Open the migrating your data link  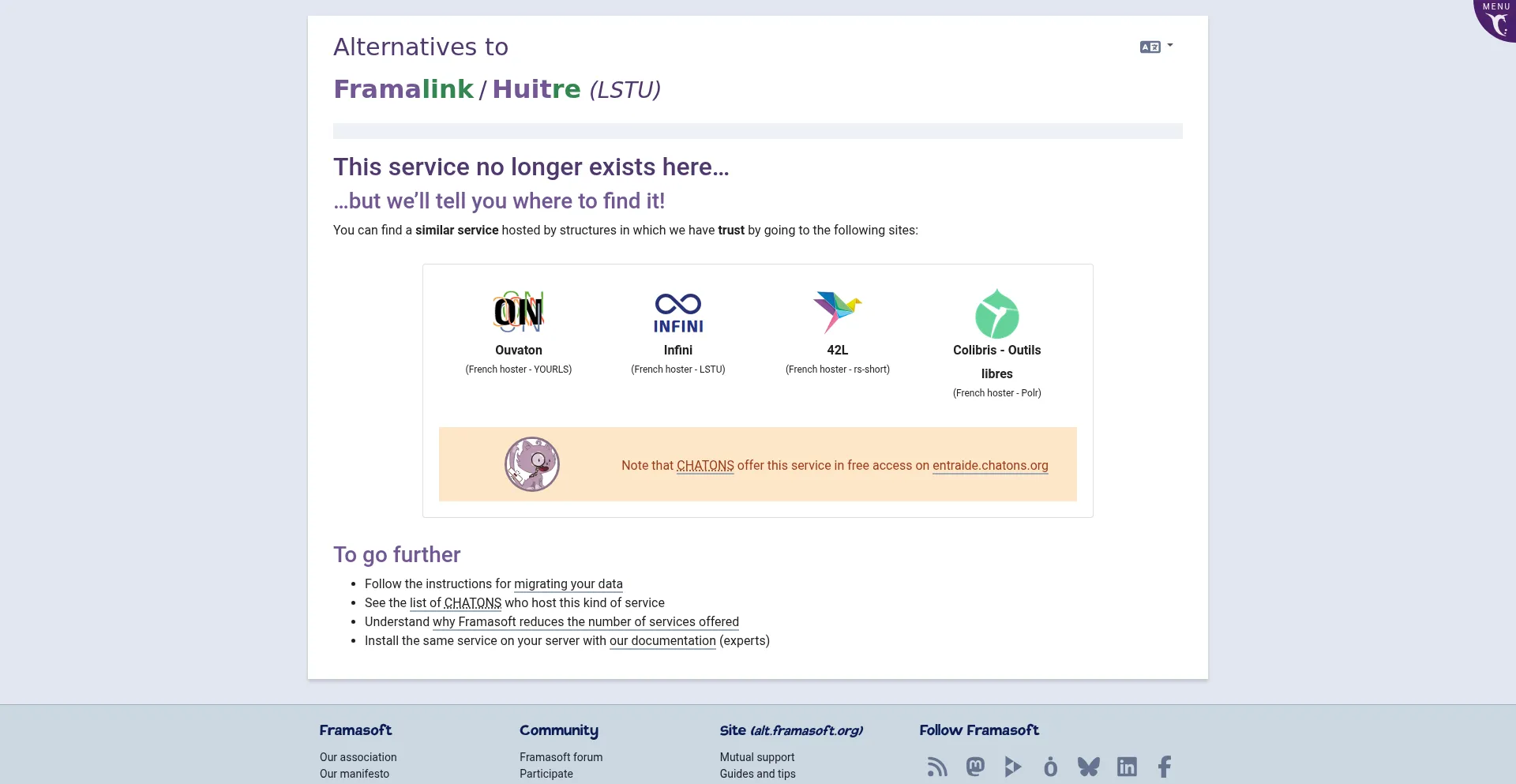click(x=568, y=584)
